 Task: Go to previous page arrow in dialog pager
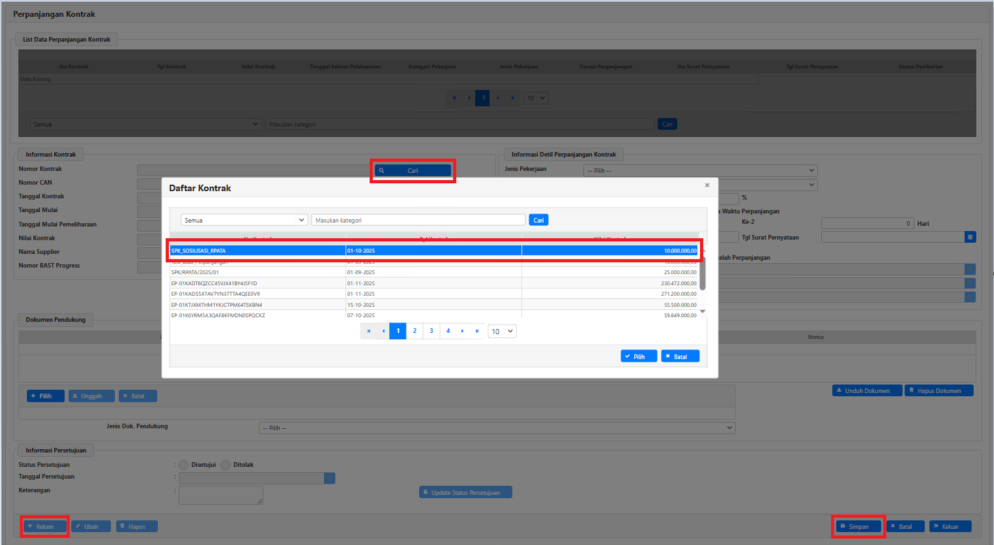point(383,330)
